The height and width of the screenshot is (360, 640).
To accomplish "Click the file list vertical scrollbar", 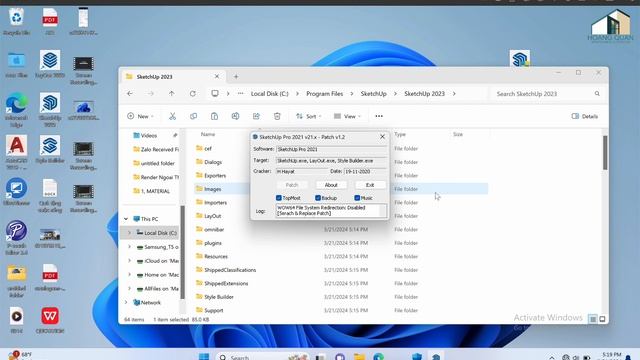I will 605,152.
